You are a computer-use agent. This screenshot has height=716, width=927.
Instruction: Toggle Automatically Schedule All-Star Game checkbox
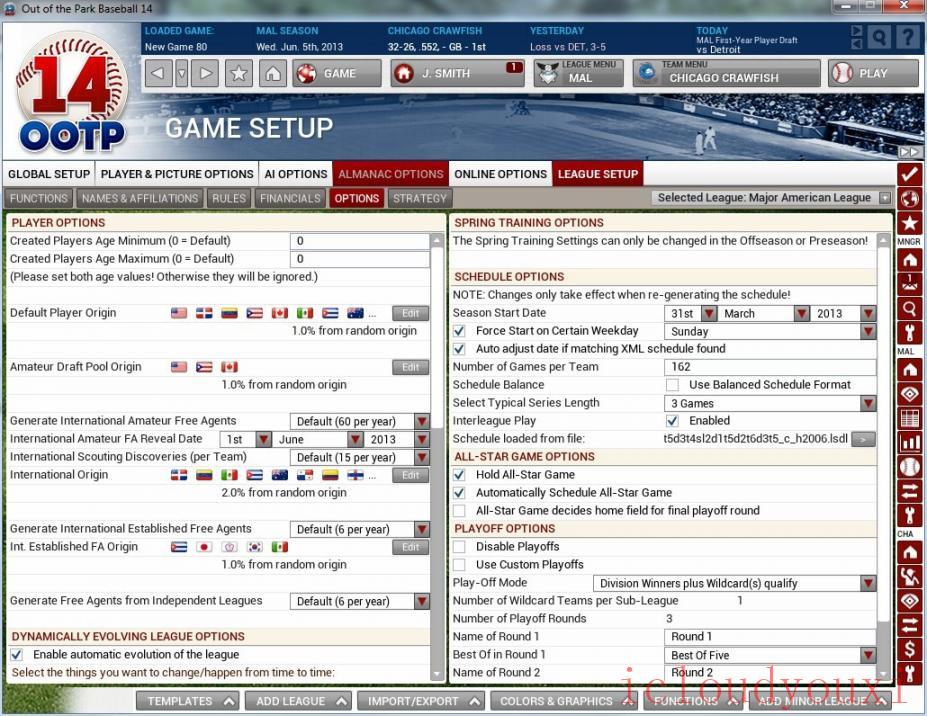[459, 493]
